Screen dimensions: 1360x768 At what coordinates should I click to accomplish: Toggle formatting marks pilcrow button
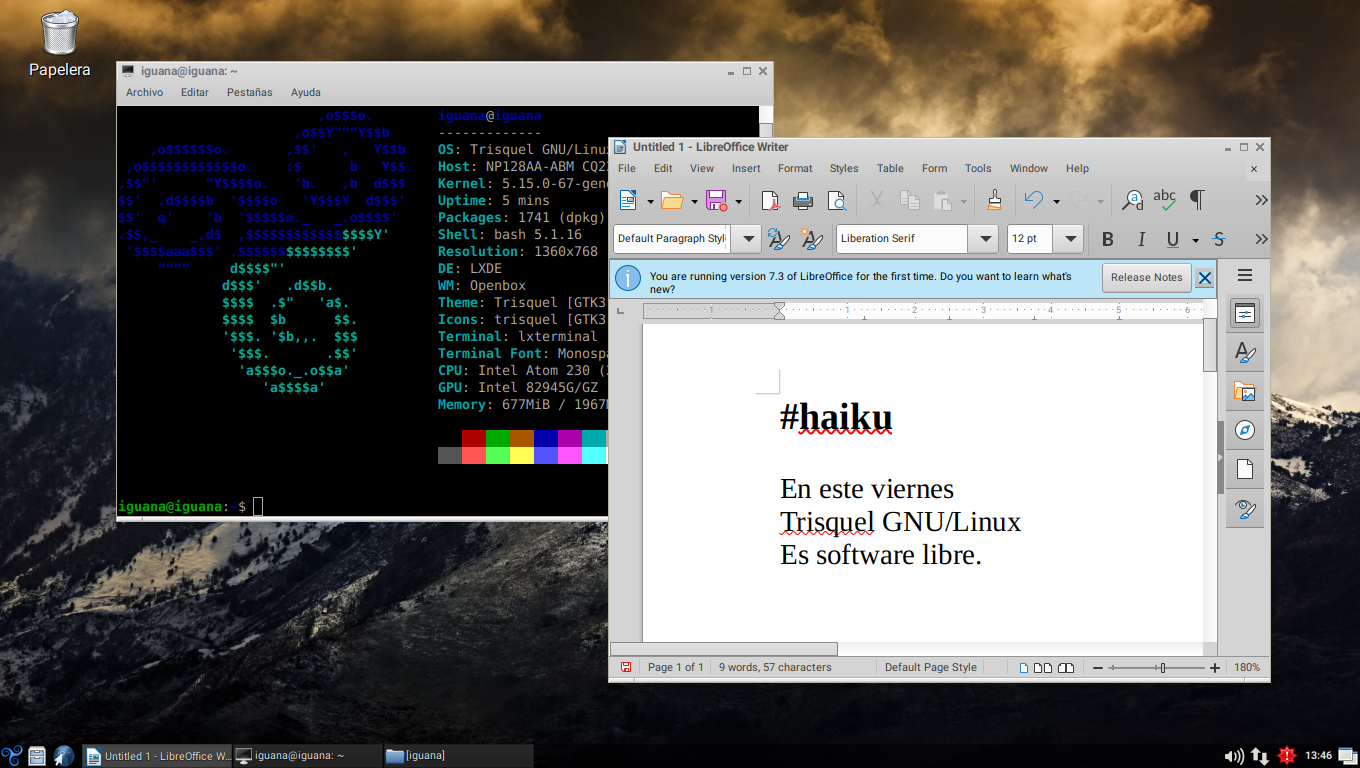tap(1197, 201)
